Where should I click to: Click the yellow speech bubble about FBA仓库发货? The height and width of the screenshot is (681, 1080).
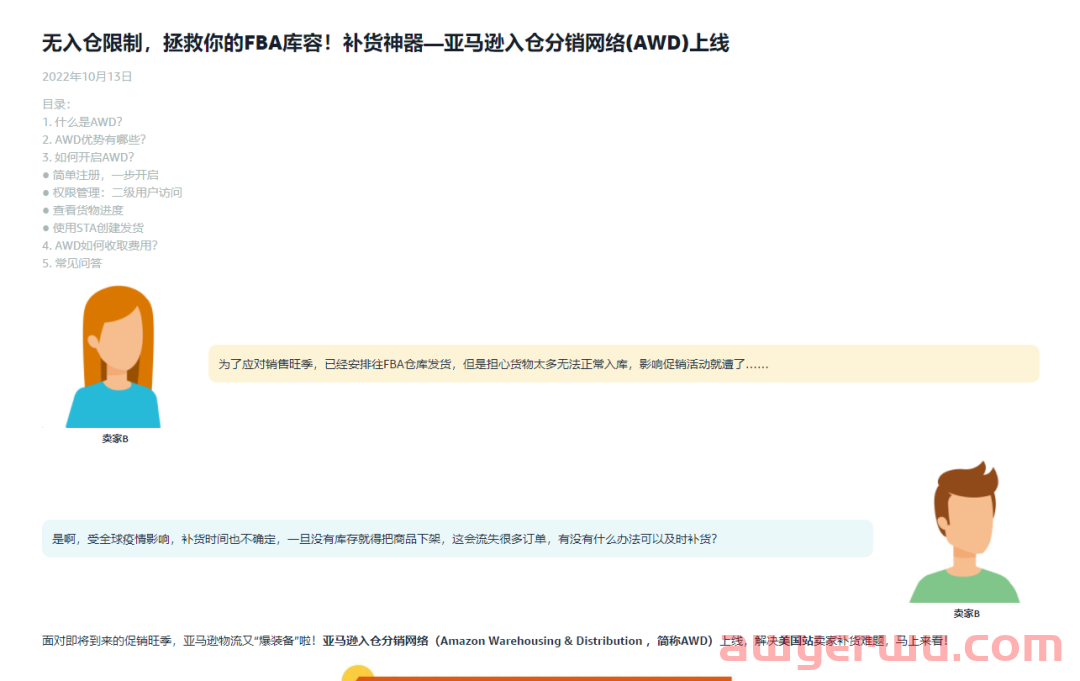[x=623, y=364]
